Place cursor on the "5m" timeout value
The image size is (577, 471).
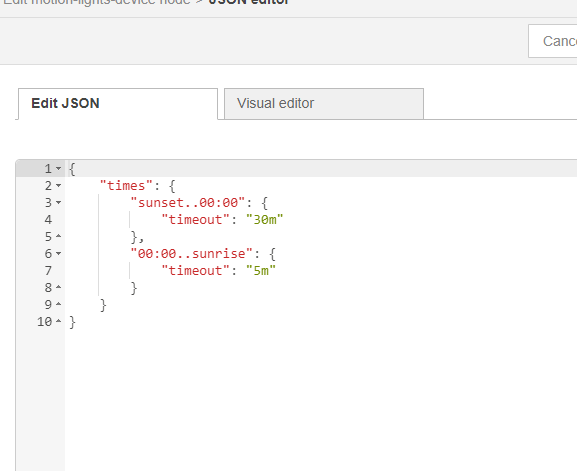coord(261,271)
